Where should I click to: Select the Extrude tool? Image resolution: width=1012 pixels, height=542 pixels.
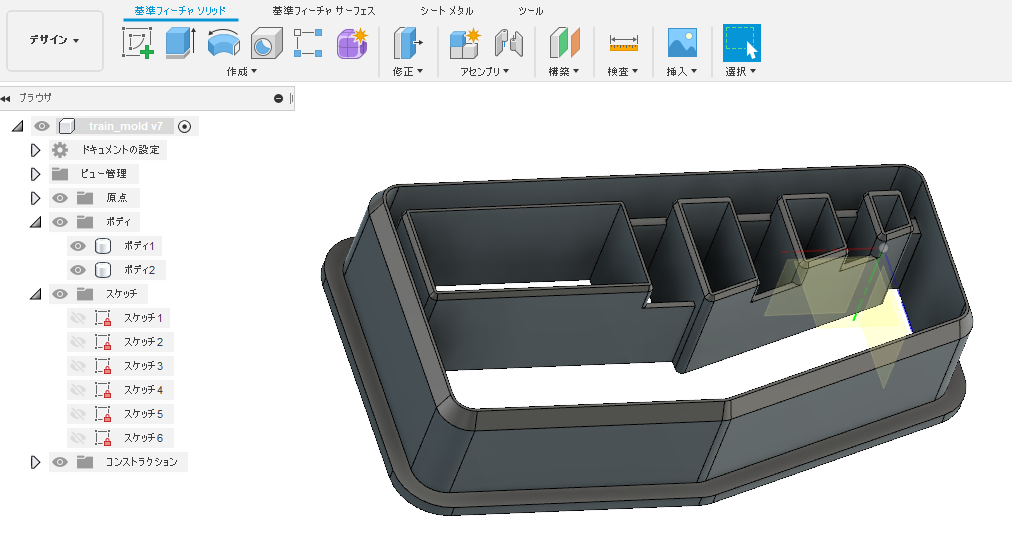tap(181, 43)
